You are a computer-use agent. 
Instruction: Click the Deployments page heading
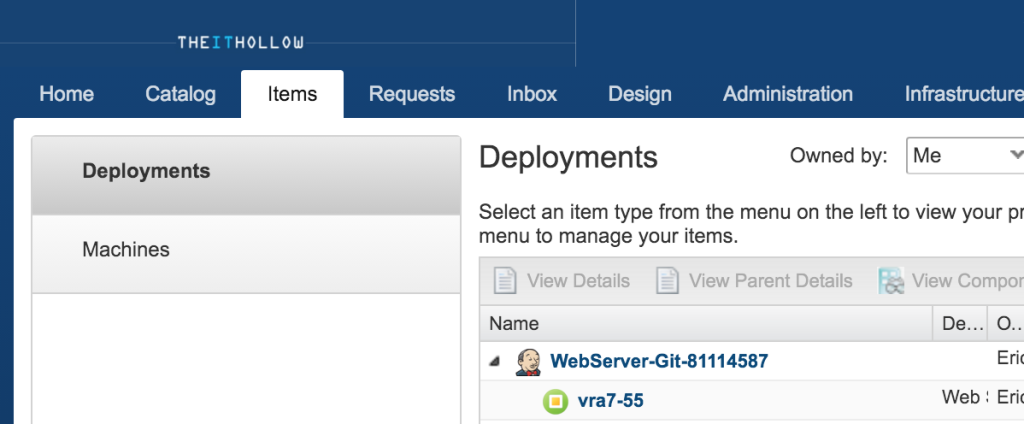(568, 157)
